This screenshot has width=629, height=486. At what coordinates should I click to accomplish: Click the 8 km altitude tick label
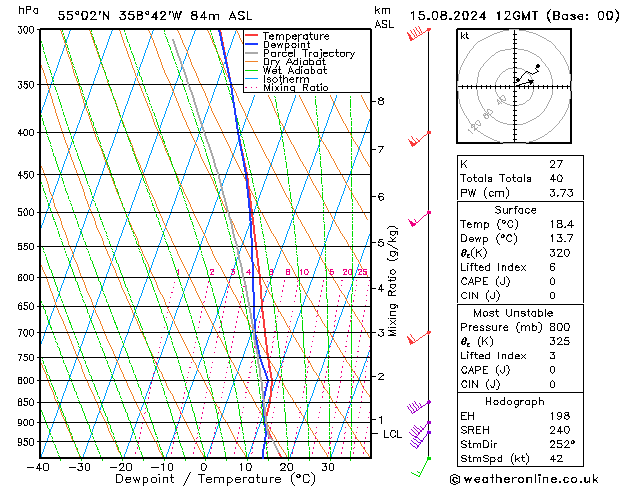tap(381, 101)
